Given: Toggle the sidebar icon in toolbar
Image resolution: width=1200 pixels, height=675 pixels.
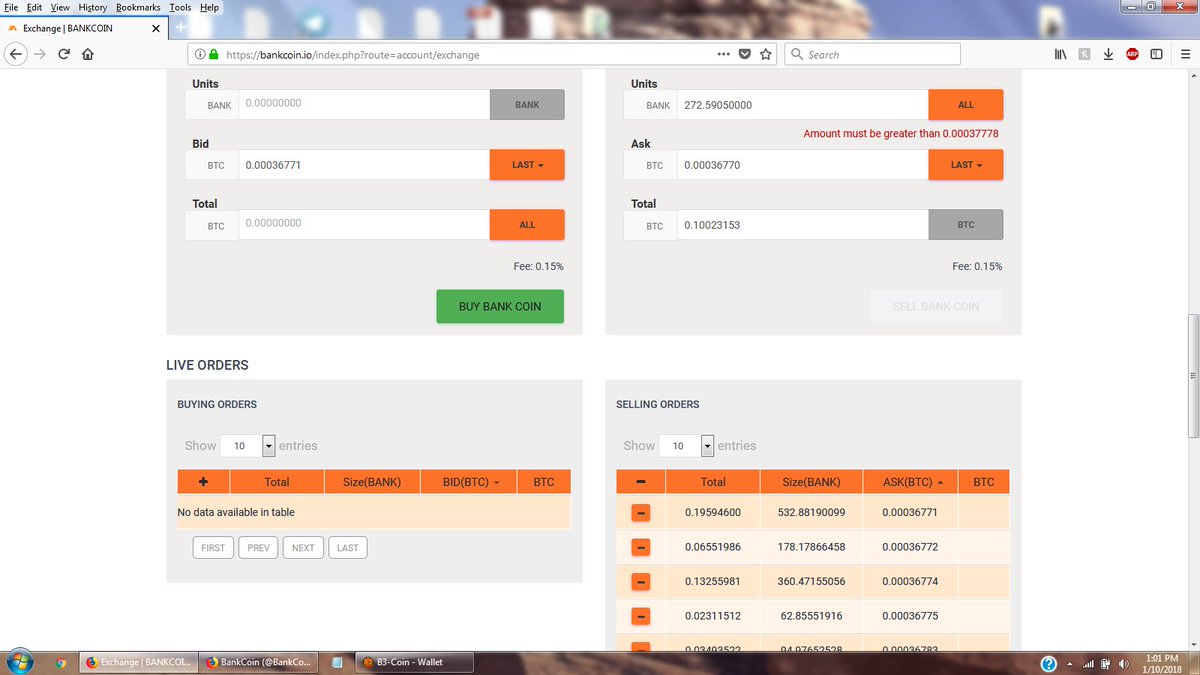Looking at the screenshot, I should tap(1156, 54).
